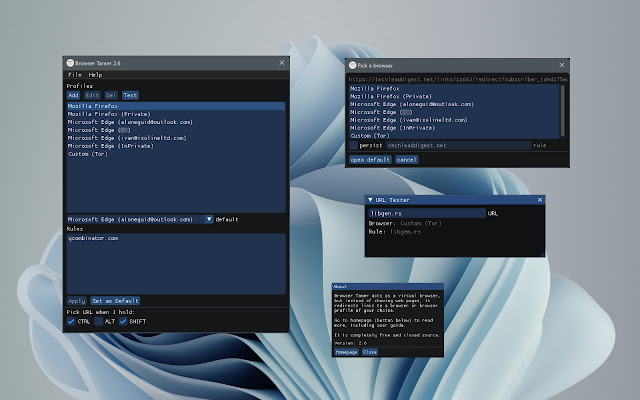Click the Homepage button in the About window
640x400 pixels.
[346, 352]
